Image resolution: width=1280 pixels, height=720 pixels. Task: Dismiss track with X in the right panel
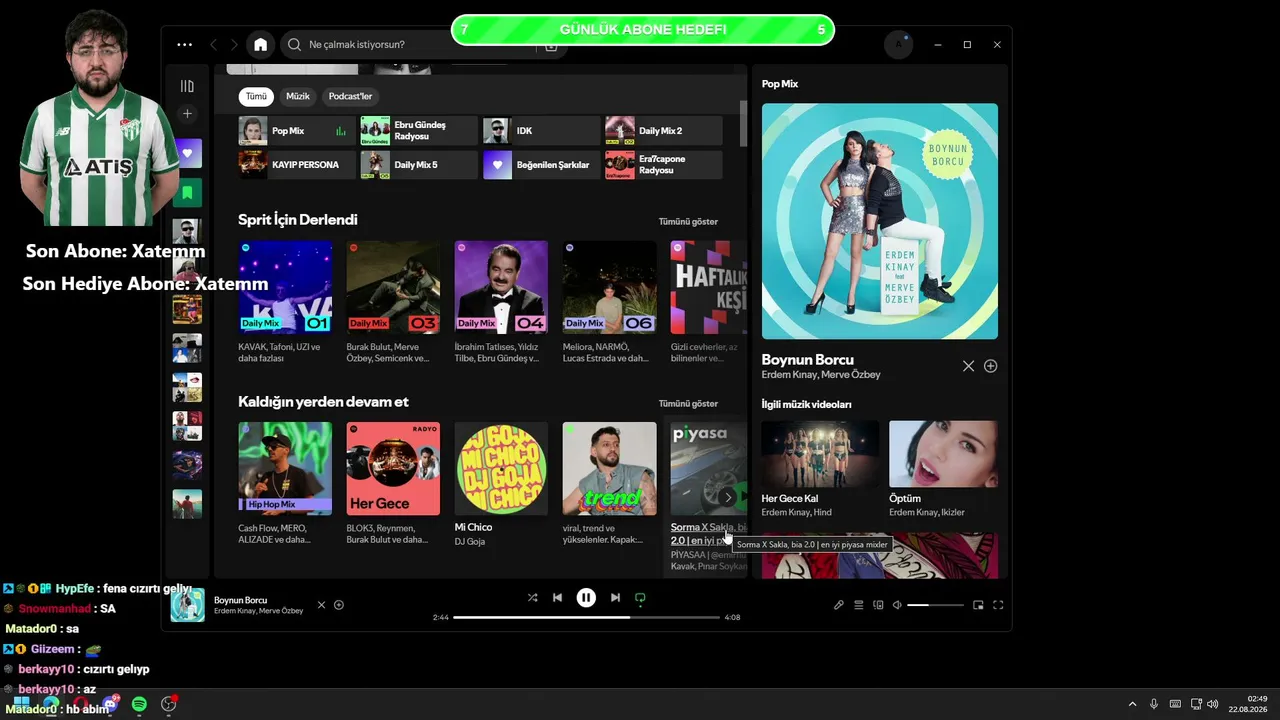point(968,366)
